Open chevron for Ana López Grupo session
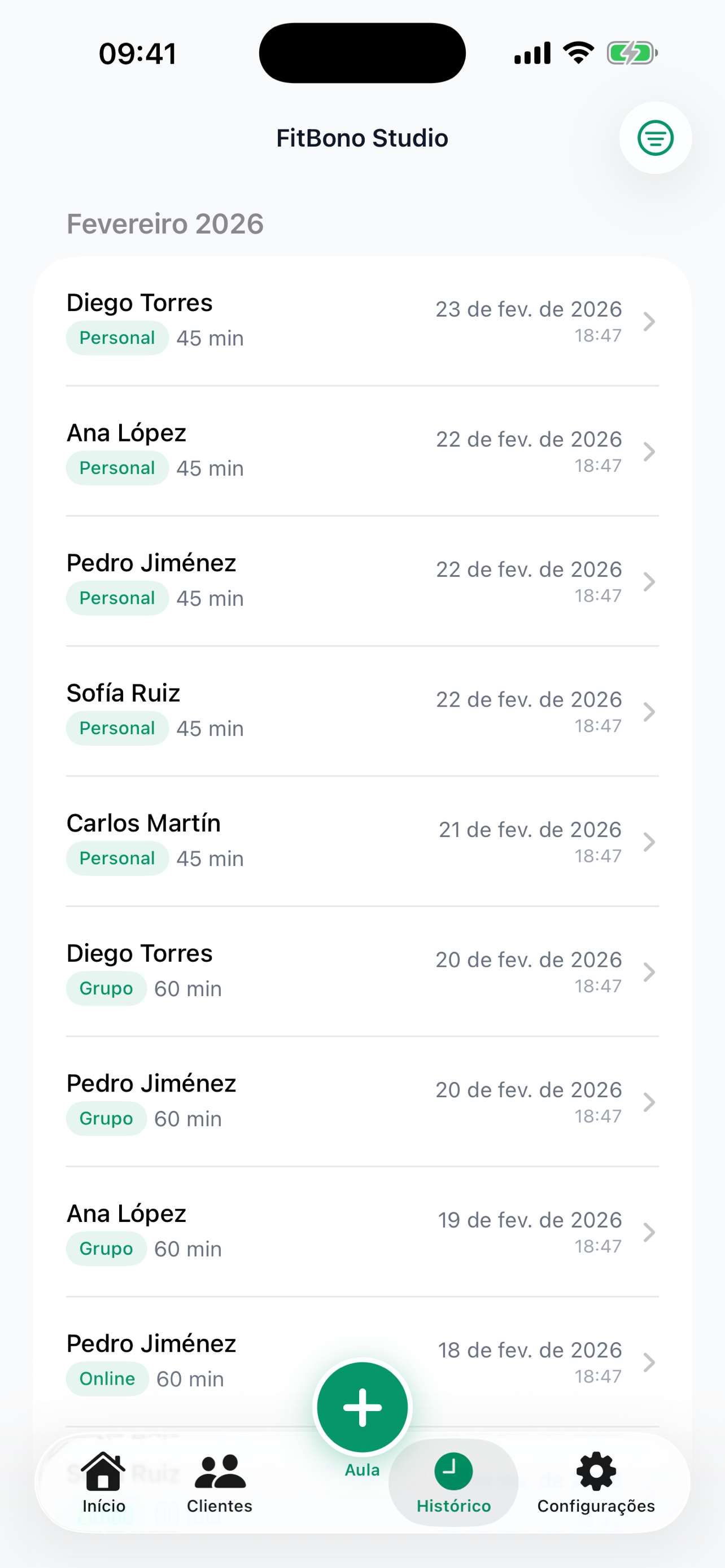Image resolution: width=725 pixels, height=1568 pixels. pos(649,1232)
